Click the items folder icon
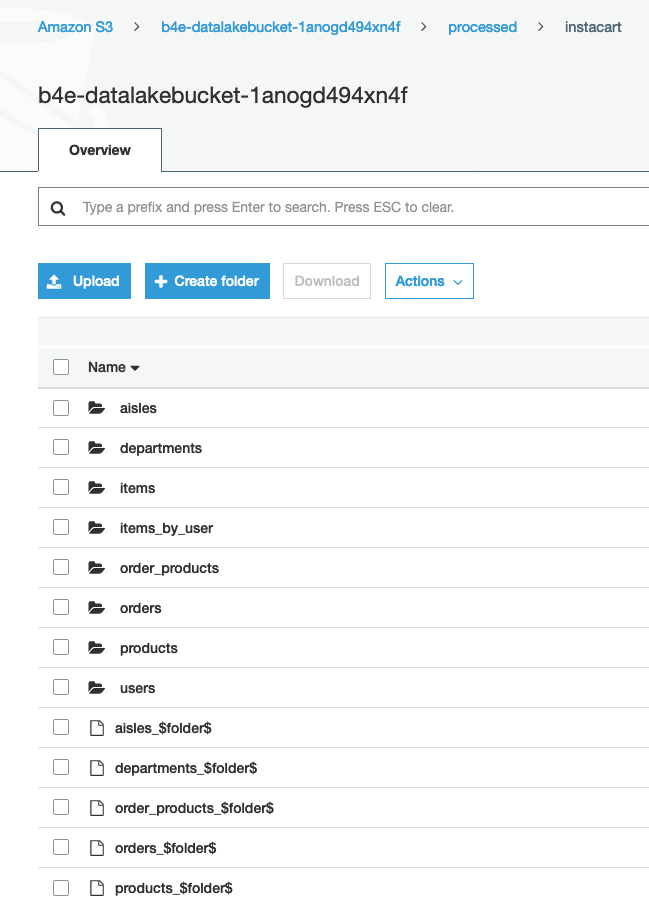 click(x=97, y=487)
